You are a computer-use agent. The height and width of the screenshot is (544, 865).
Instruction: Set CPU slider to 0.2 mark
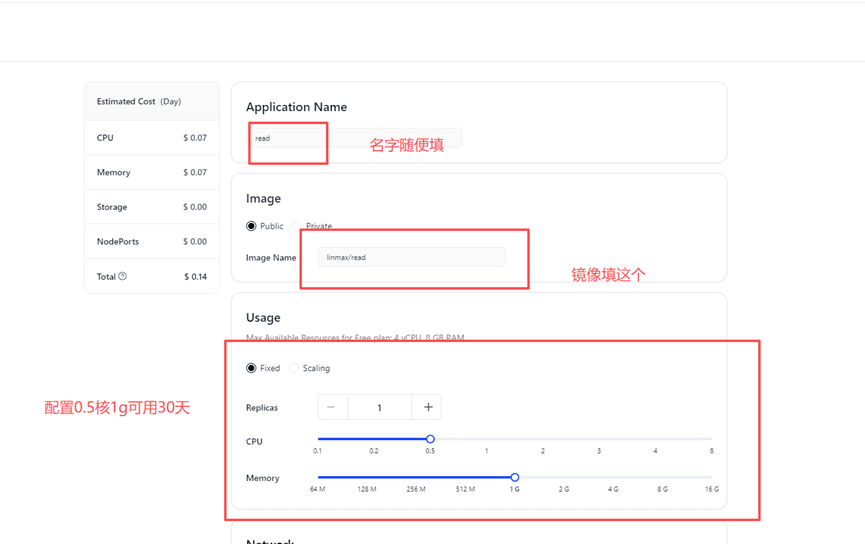[x=374, y=439]
